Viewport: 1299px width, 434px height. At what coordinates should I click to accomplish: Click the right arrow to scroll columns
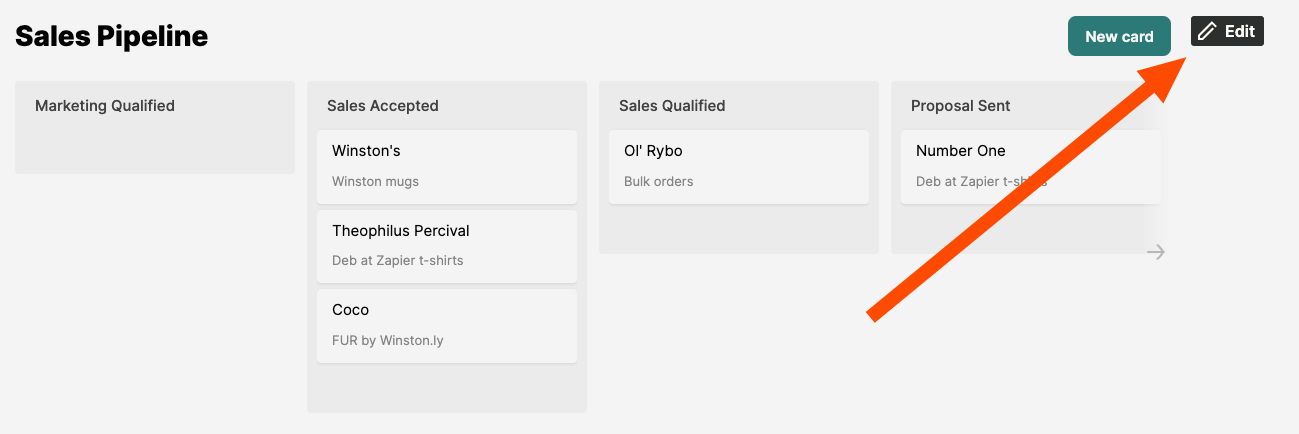1156,252
